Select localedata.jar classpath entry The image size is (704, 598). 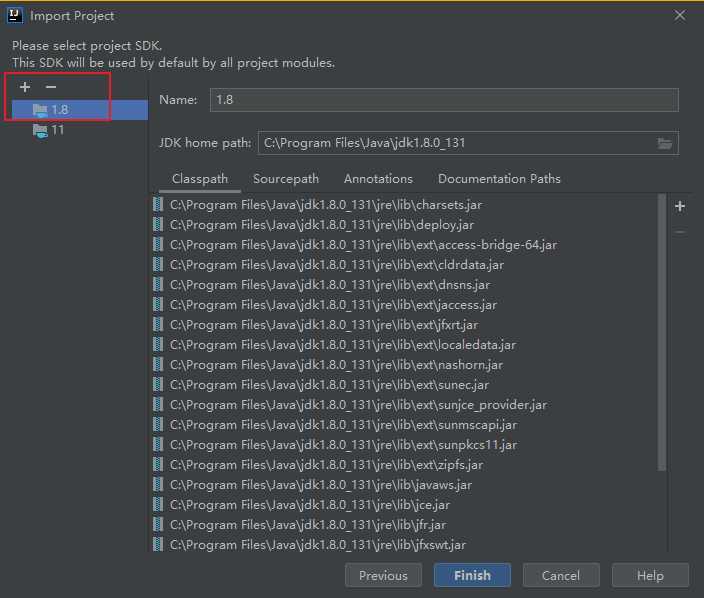pos(404,345)
